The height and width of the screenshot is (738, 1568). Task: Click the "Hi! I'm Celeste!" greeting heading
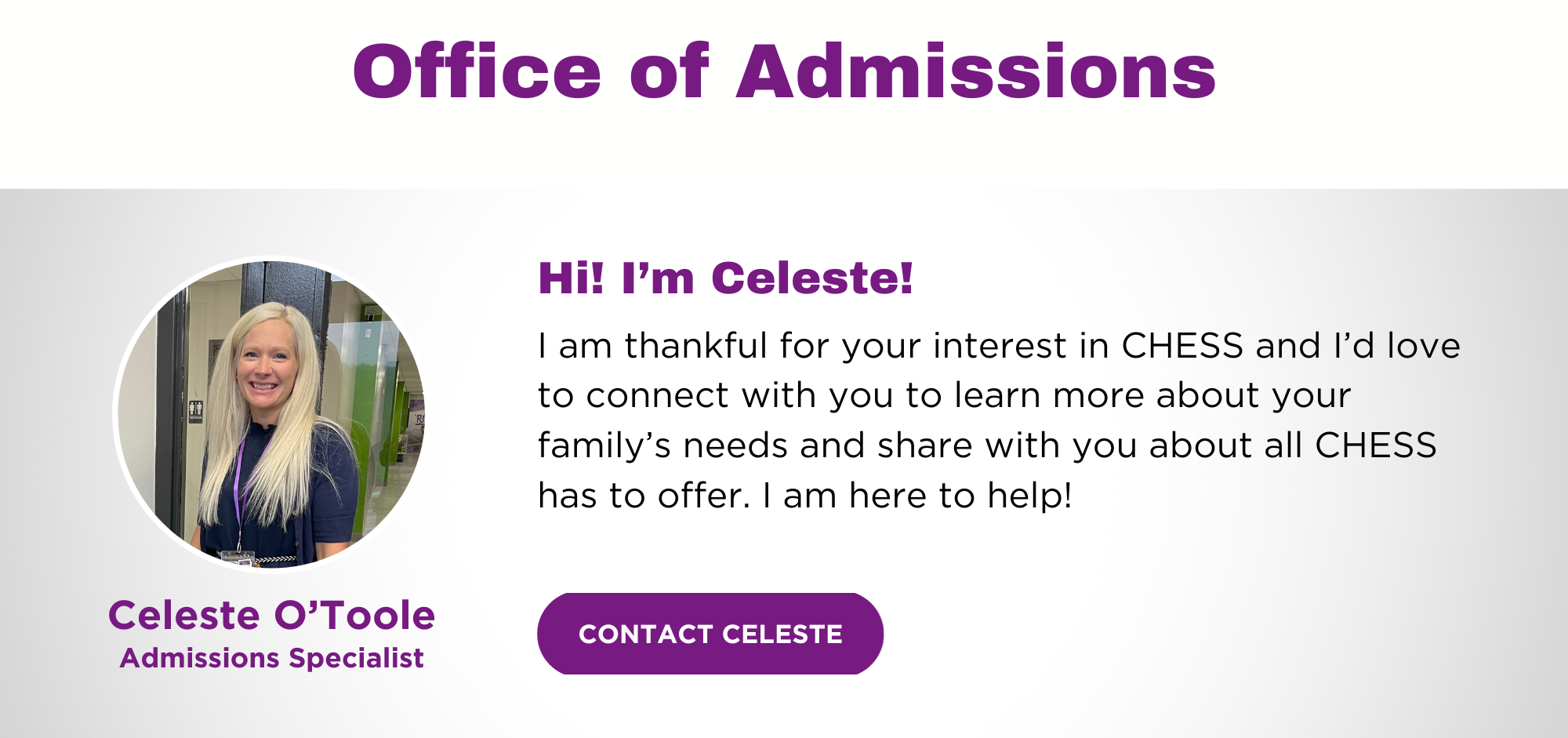click(x=725, y=278)
